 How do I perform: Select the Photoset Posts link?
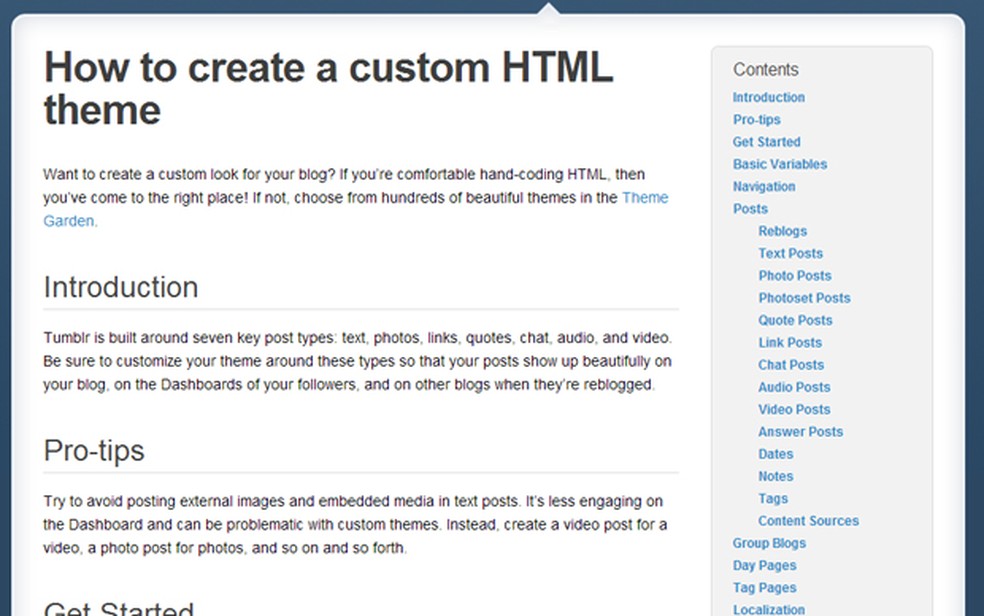804,298
